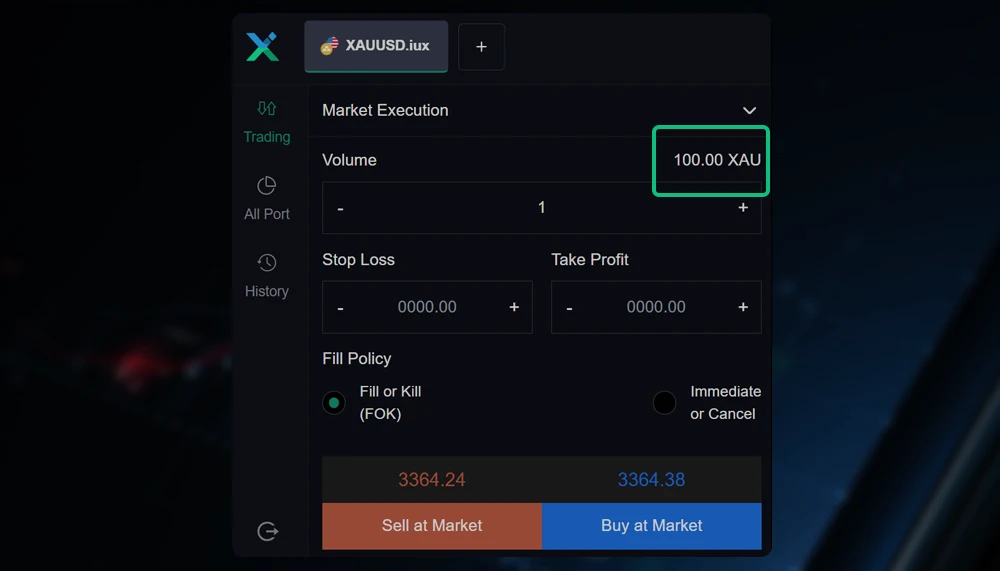Open the Market Execution order type selector
This screenshot has height=571, width=1000.
coord(385,110)
